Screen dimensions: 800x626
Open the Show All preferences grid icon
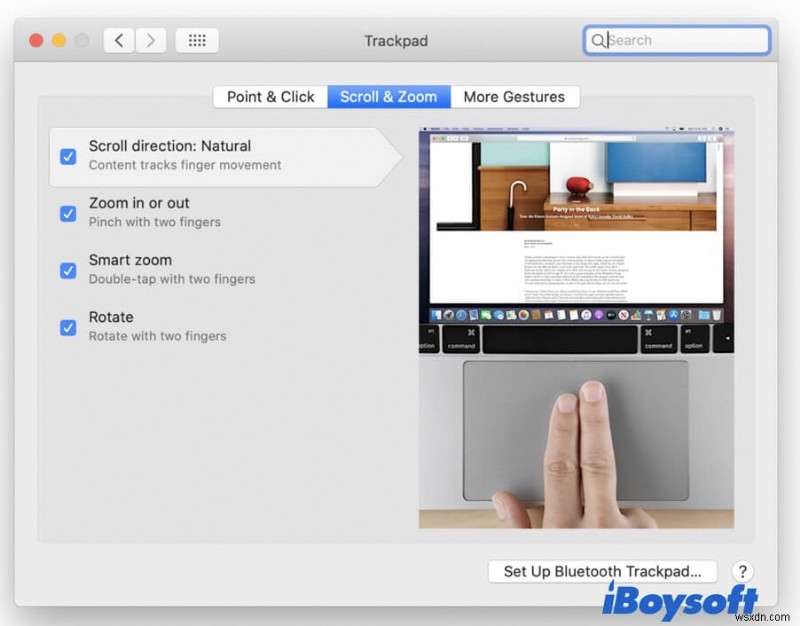(x=196, y=40)
